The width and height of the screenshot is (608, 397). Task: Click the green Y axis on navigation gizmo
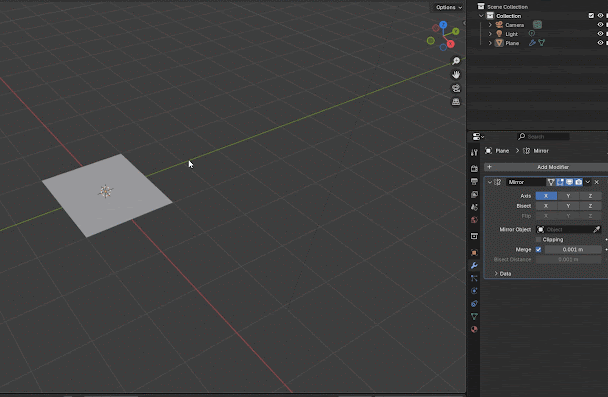click(456, 31)
